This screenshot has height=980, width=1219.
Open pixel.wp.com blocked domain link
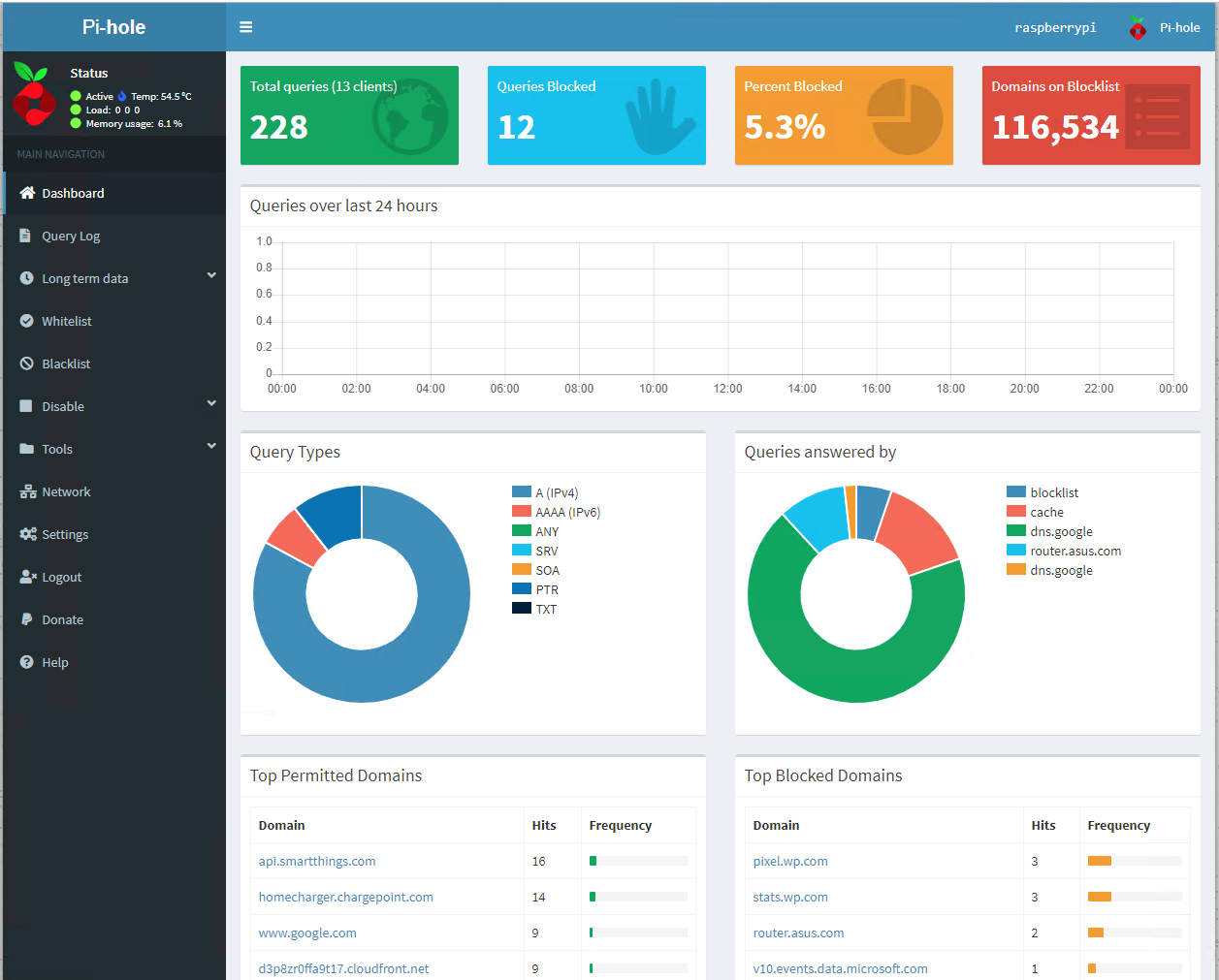(790, 861)
